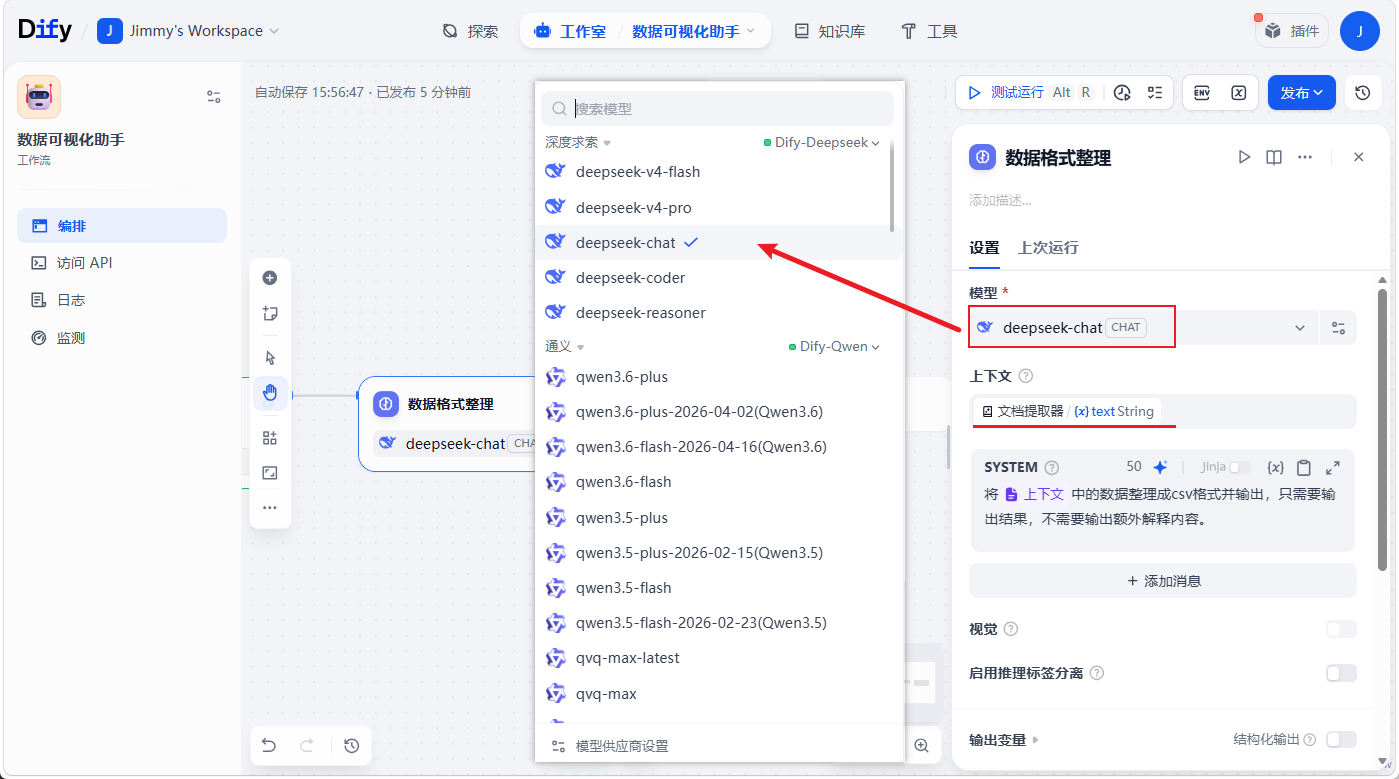Image resolution: width=1399 pixels, height=779 pixels.
Task: Switch to pointer mode cursor icon
Action: tap(269, 358)
